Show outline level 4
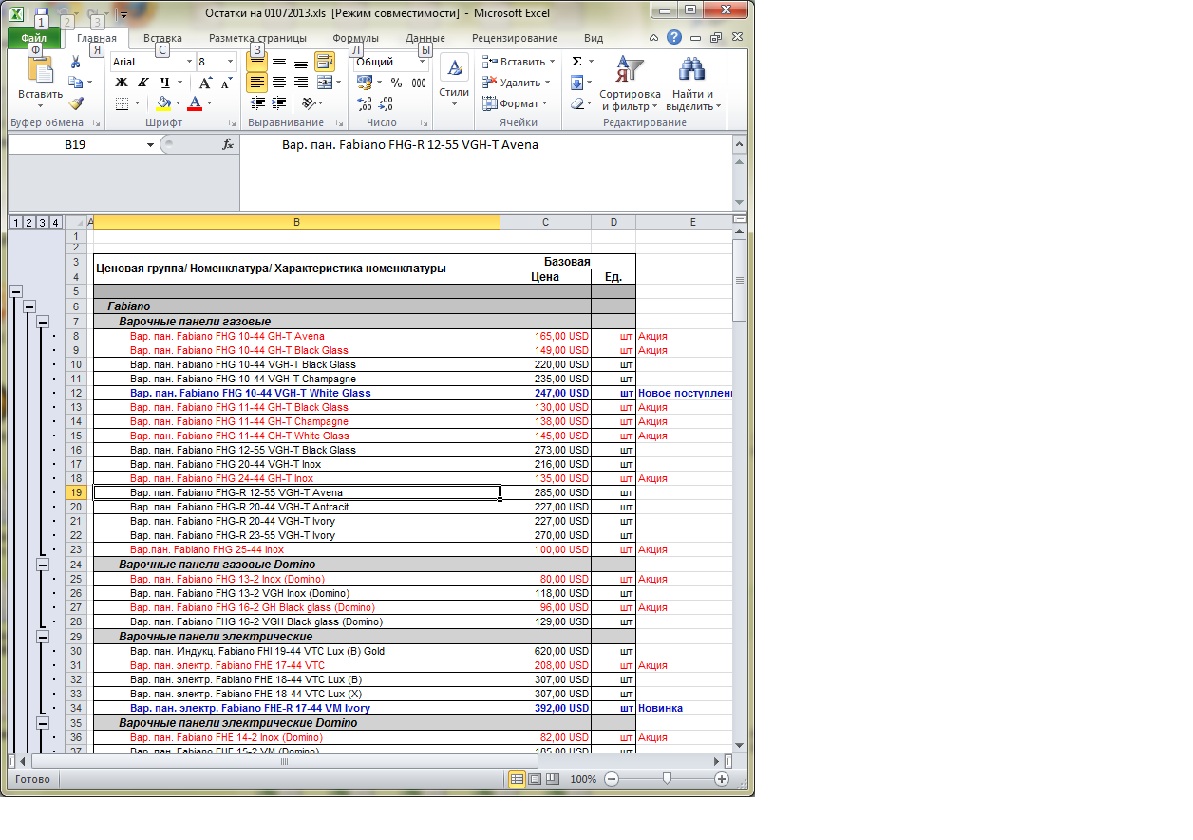This screenshot has height=840, width=1193. coord(56,222)
